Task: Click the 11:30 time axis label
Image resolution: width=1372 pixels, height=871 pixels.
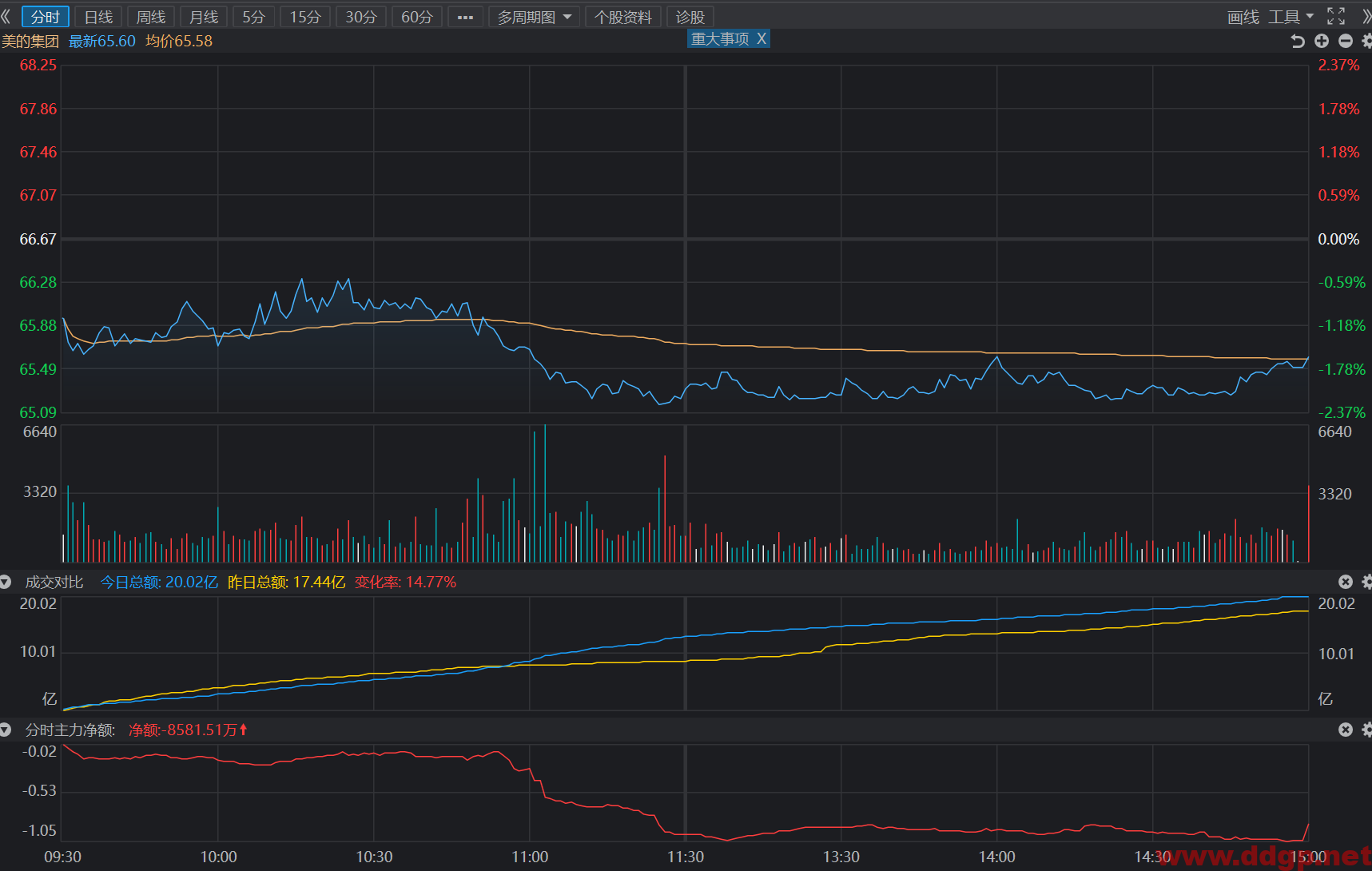Action: pyautogui.click(x=686, y=857)
